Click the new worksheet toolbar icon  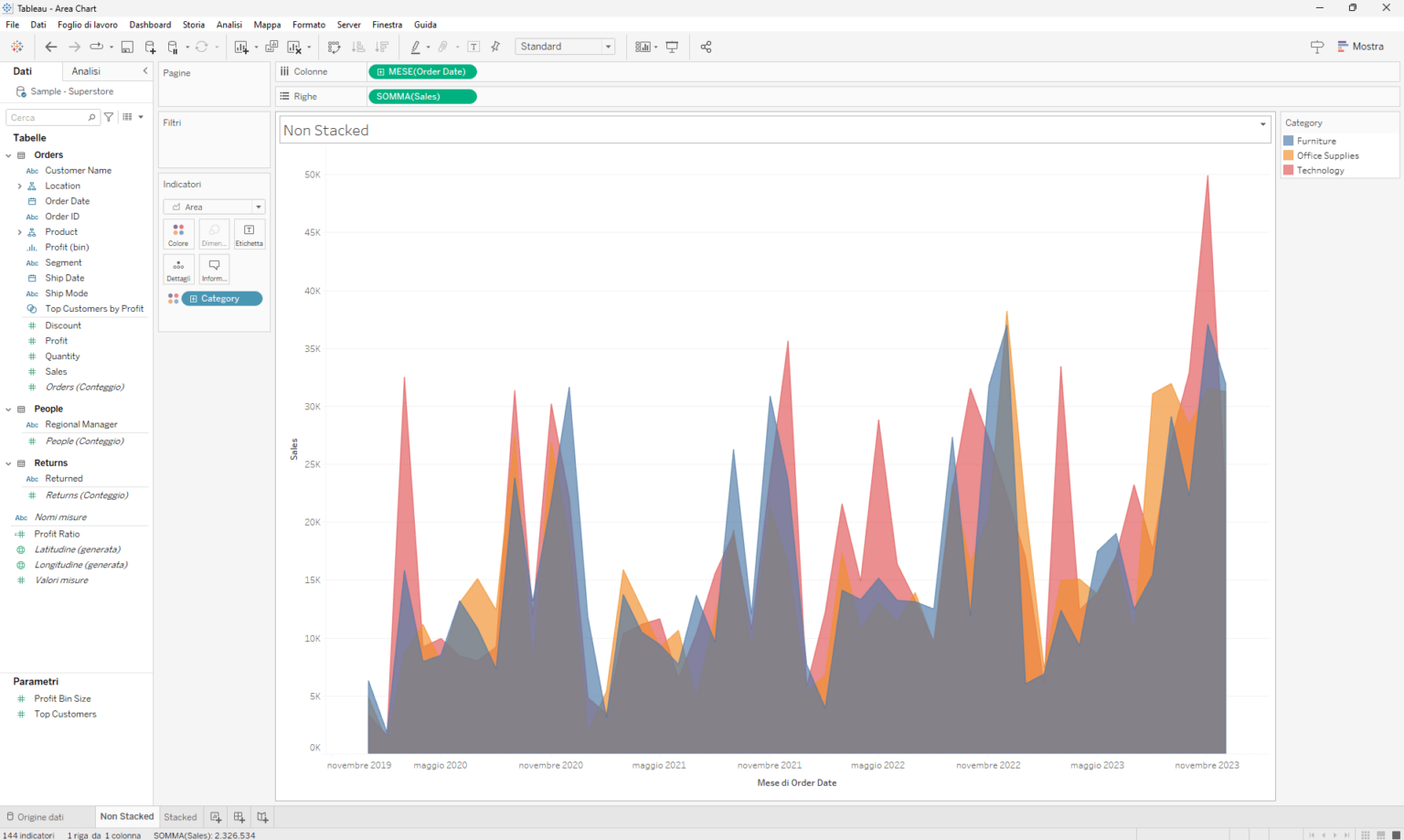click(241, 47)
